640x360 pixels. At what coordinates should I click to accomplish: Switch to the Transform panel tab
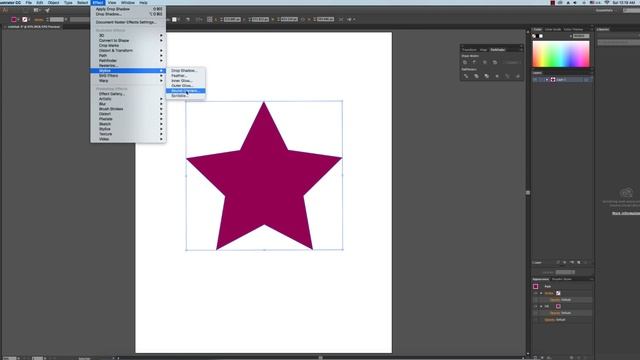click(x=469, y=50)
